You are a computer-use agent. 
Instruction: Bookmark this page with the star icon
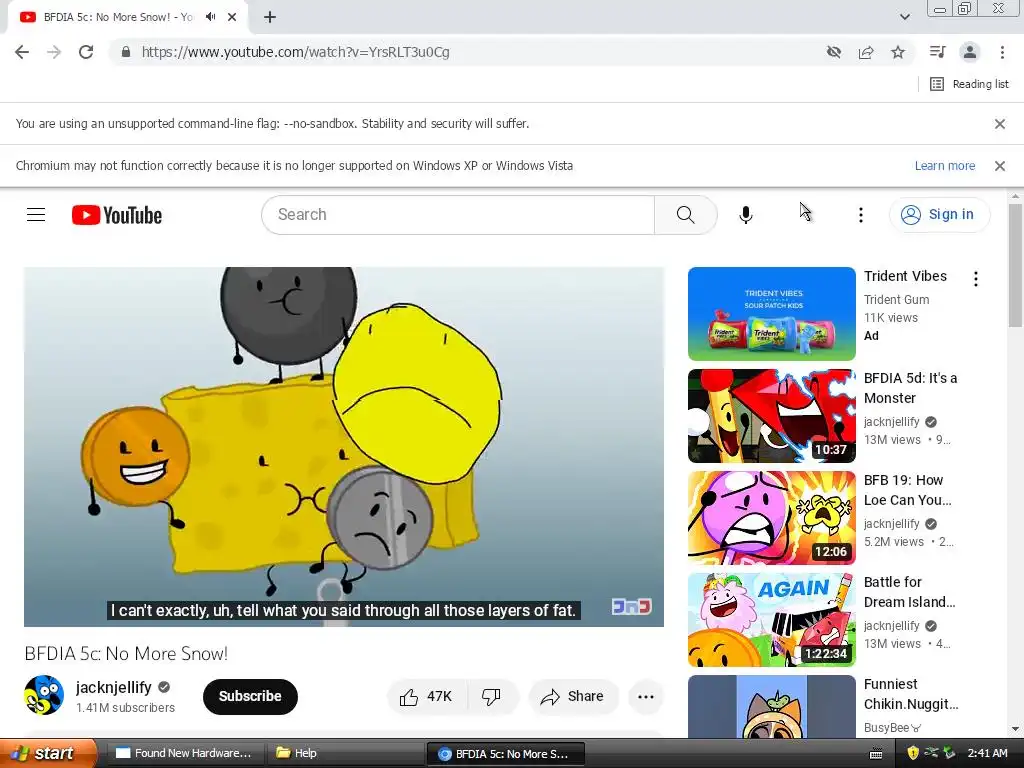click(898, 52)
